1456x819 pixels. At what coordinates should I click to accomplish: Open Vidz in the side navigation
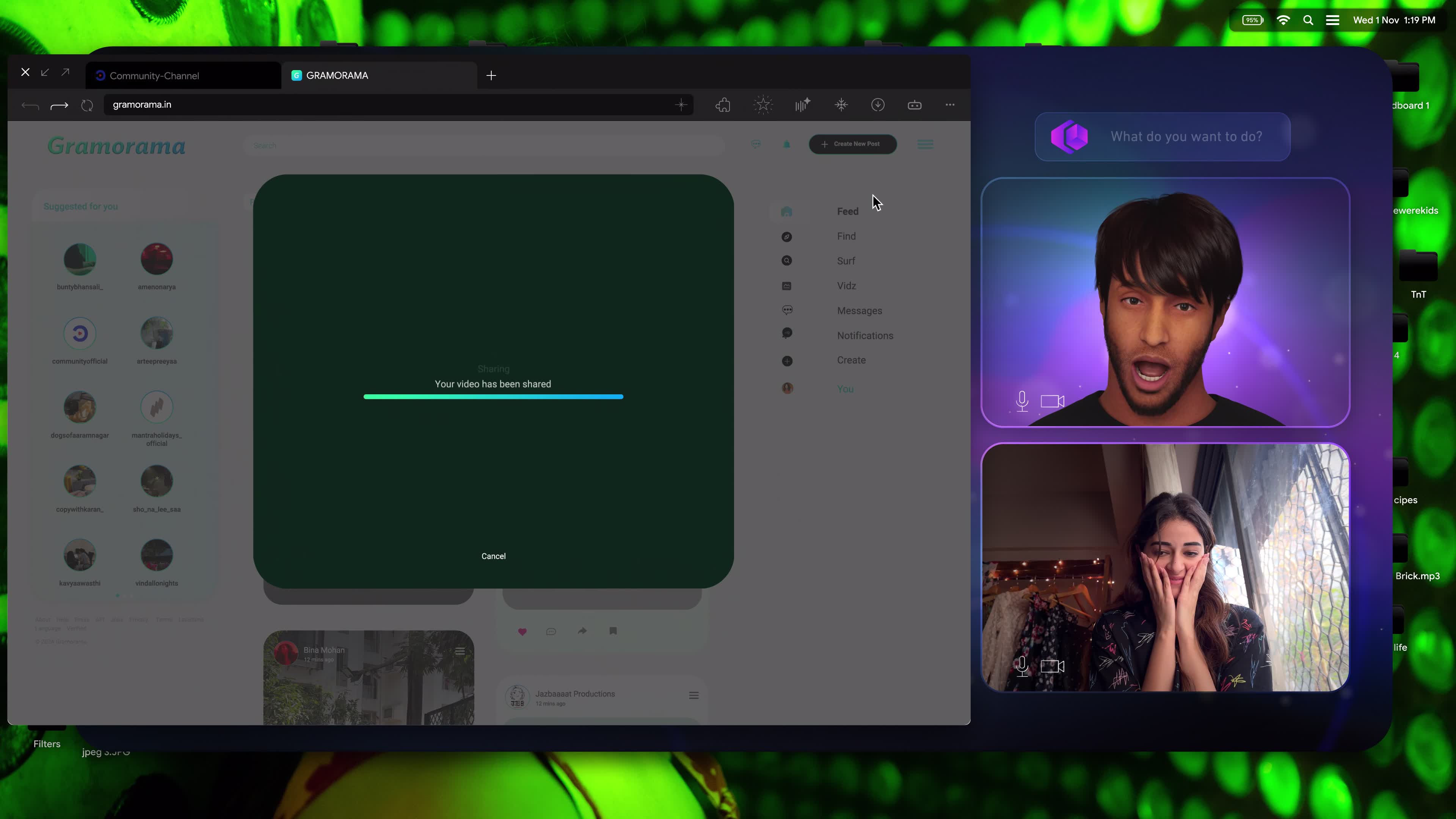(846, 286)
